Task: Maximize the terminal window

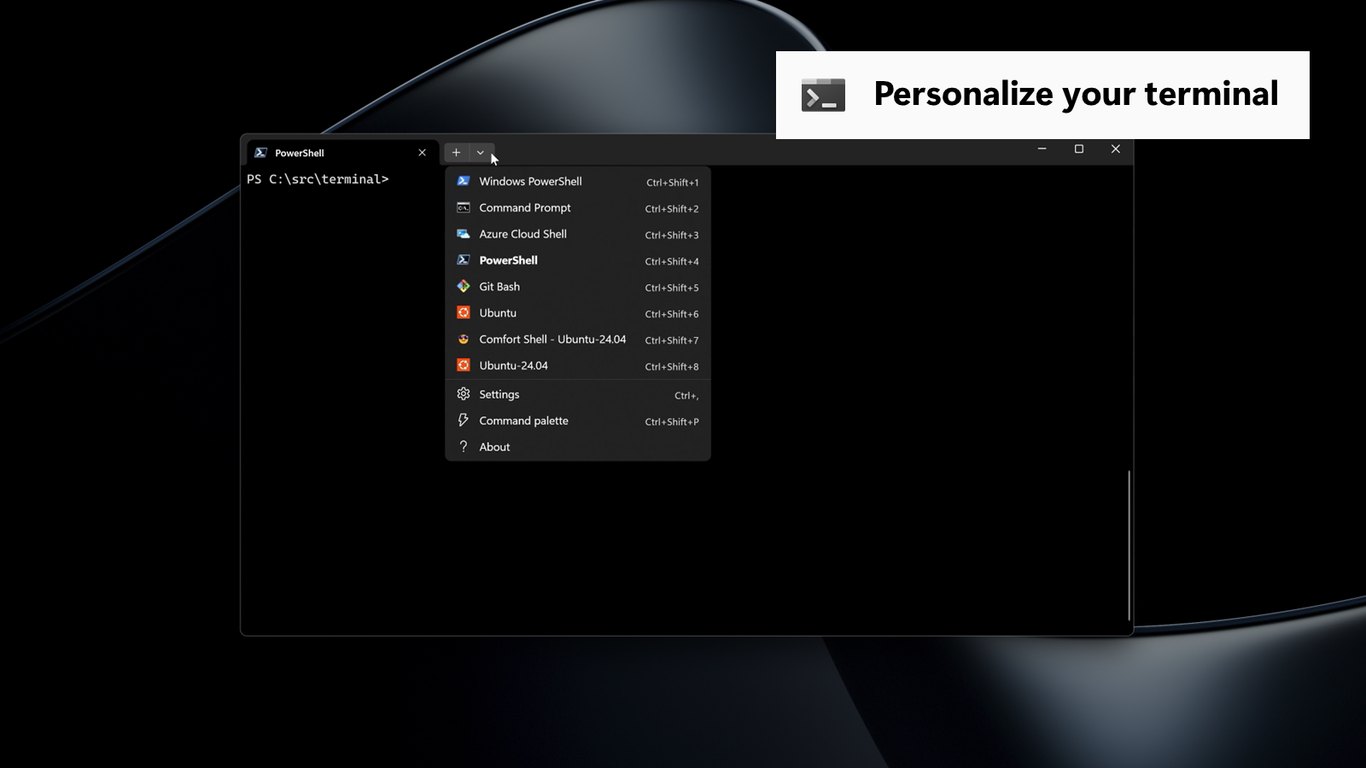Action: click(1079, 149)
